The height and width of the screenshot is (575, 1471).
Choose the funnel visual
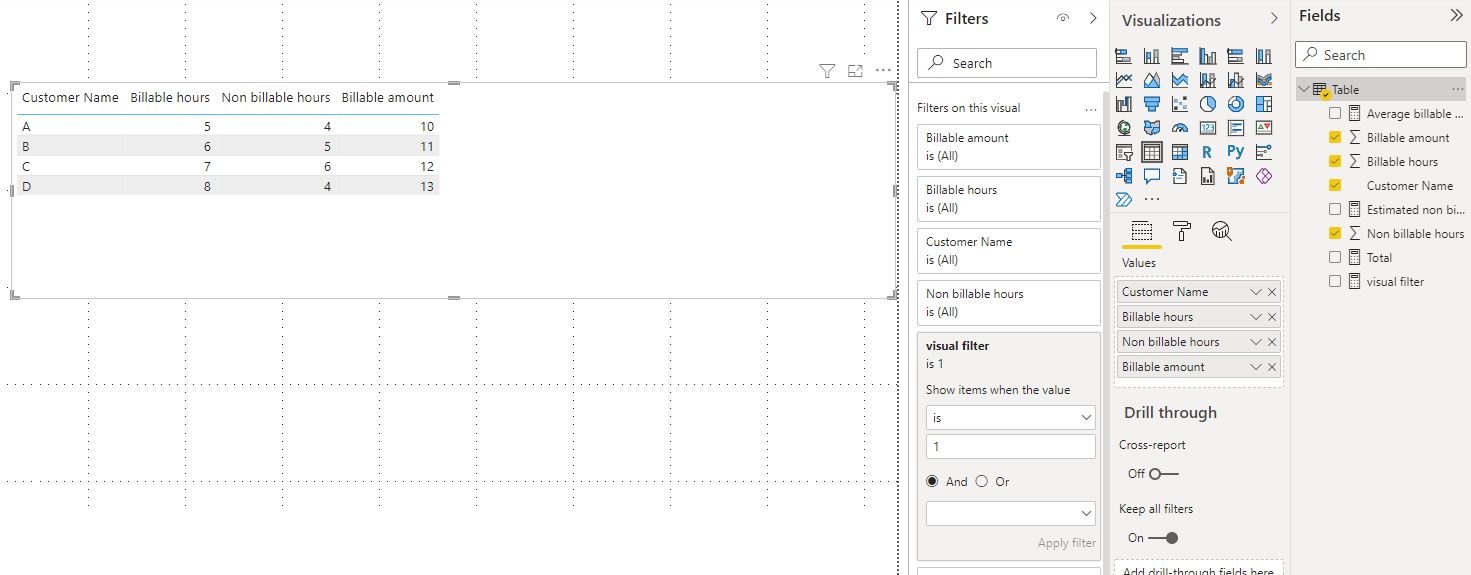click(x=1152, y=104)
